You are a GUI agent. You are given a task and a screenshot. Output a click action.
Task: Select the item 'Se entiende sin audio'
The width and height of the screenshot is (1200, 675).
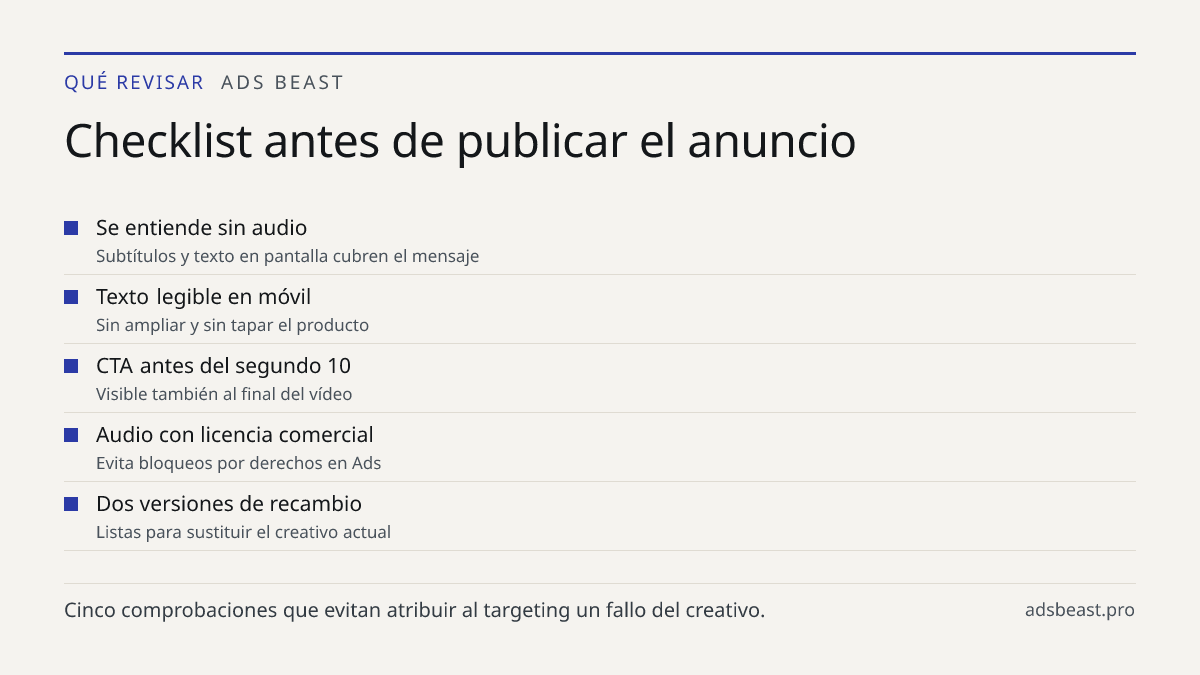click(x=201, y=228)
